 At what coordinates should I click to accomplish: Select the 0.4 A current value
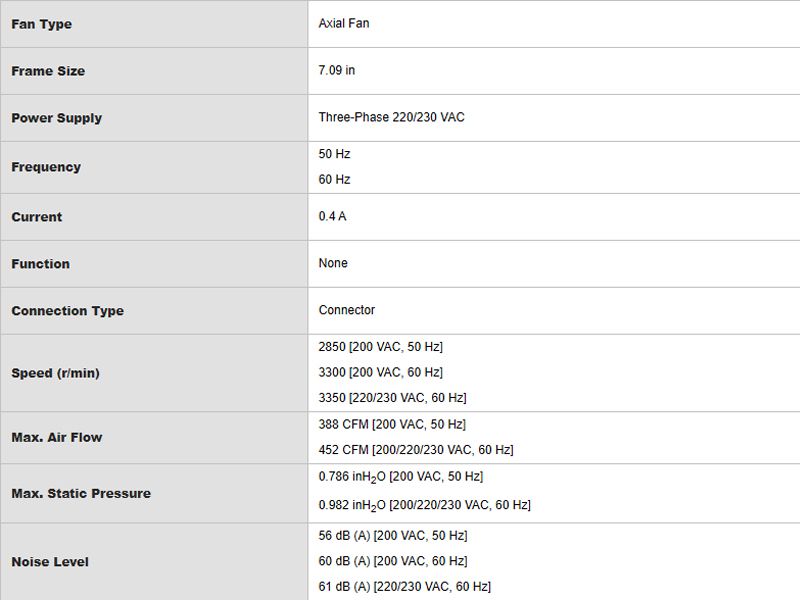pos(332,216)
